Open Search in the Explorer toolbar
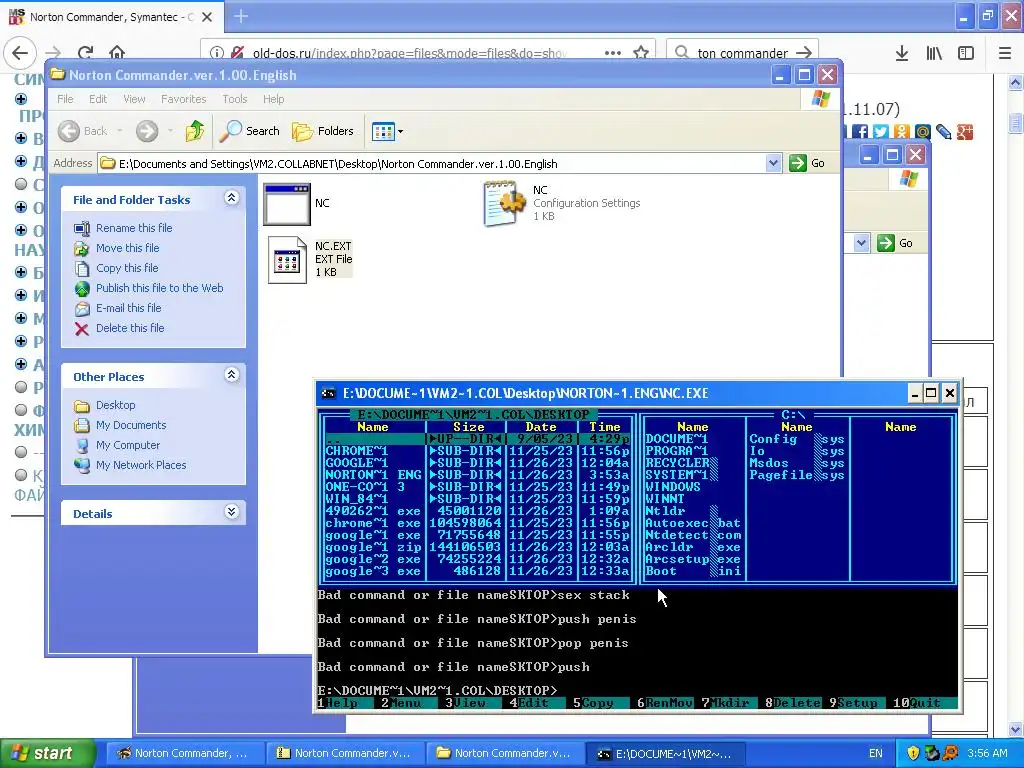The width and height of the screenshot is (1024, 768). point(249,131)
